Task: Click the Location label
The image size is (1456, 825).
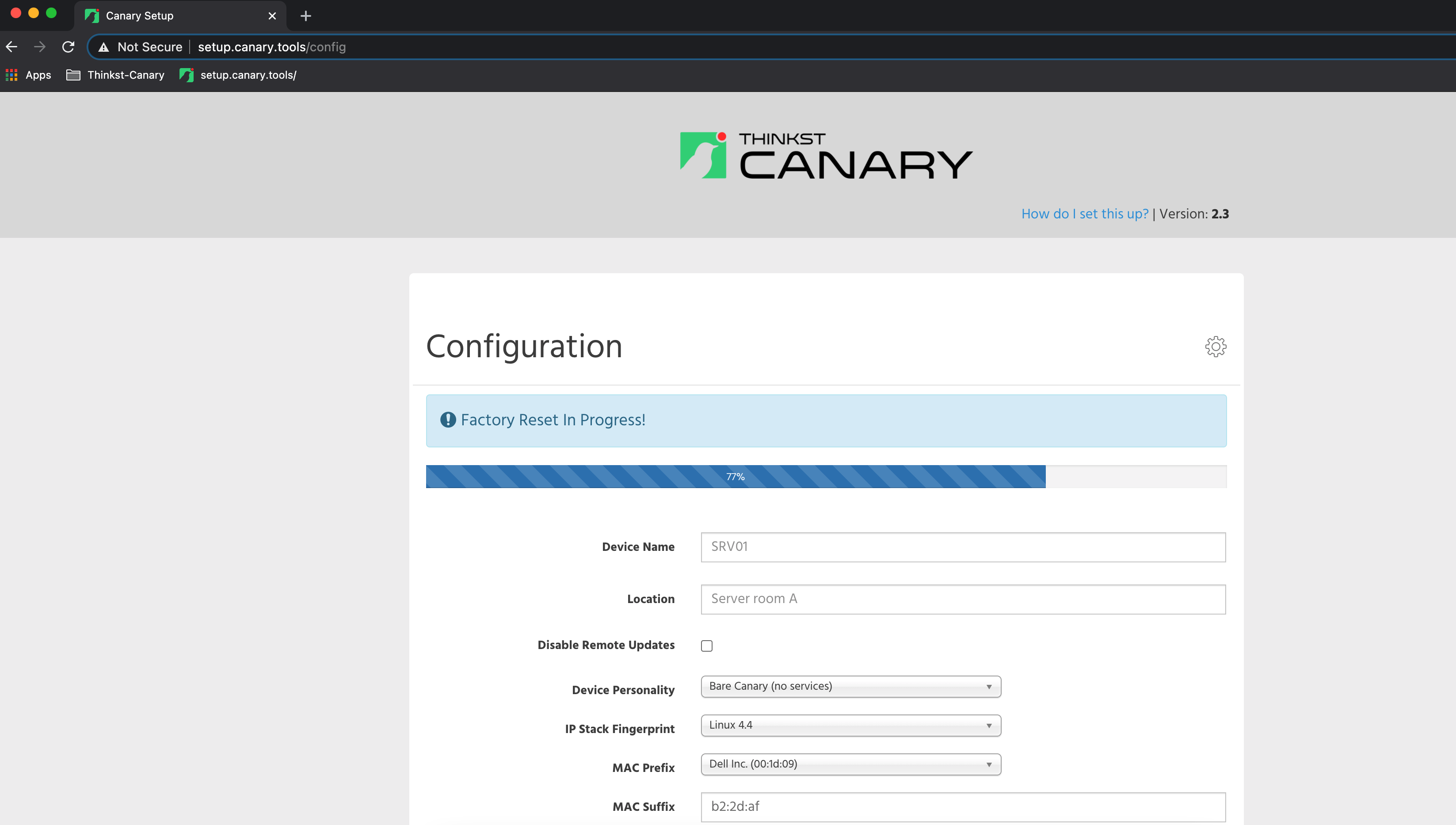Action: click(651, 599)
